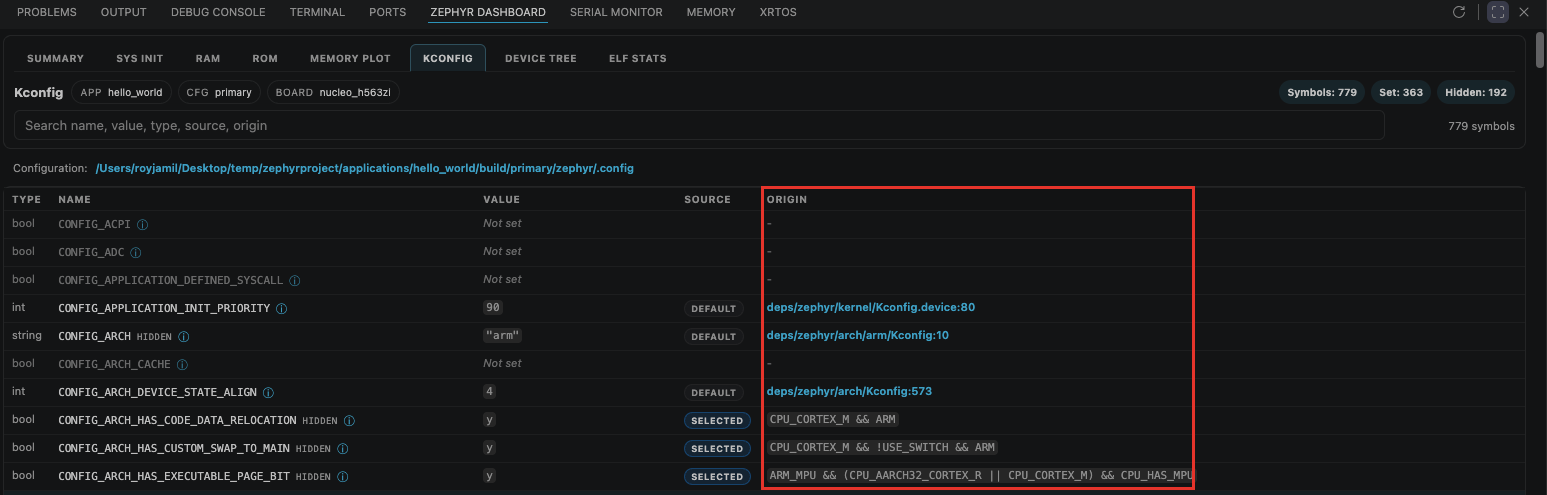Open the info icon beside CONFIG_ADC
Image resolution: width=1547 pixels, height=495 pixels.
pyautogui.click(x=136, y=252)
